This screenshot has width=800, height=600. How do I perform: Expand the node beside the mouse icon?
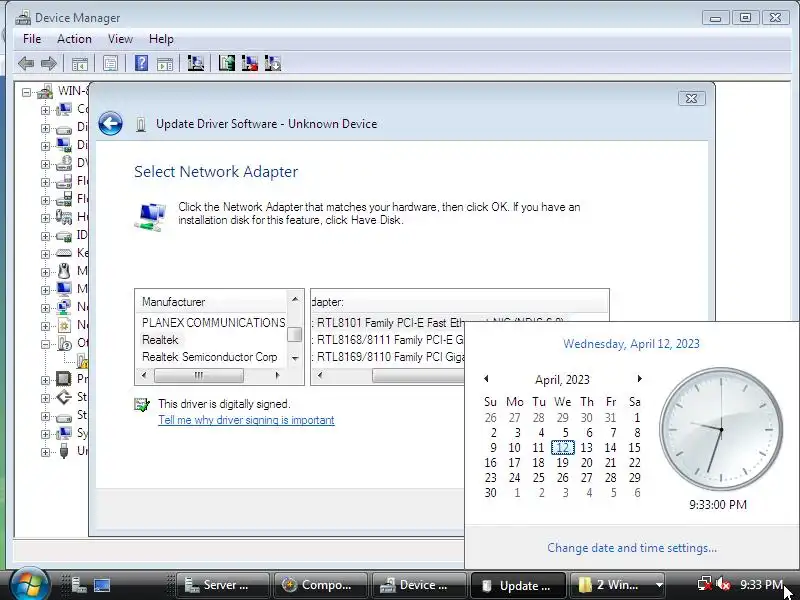[45, 271]
